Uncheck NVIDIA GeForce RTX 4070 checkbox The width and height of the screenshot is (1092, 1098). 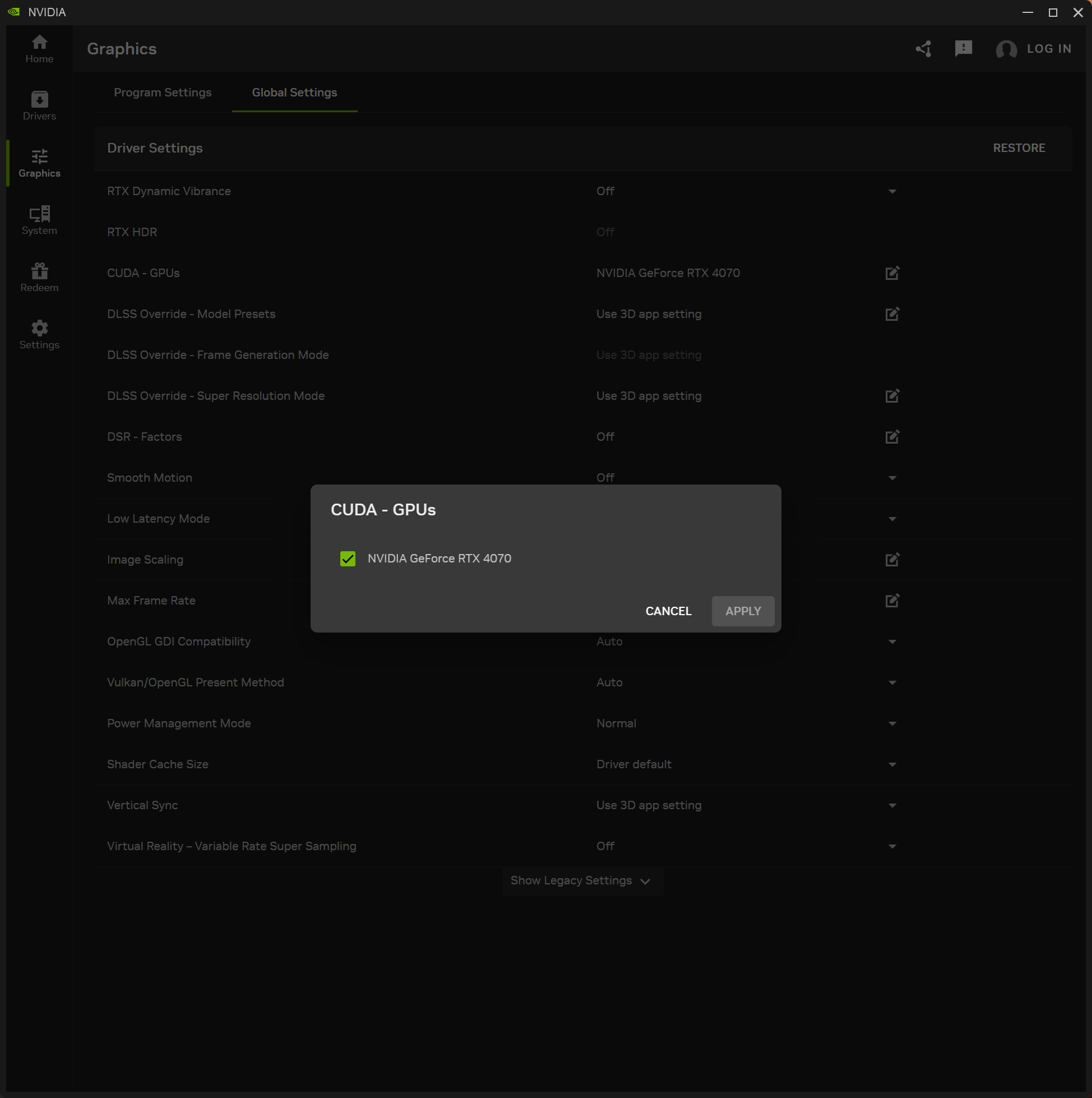click(x=348, y=559)
